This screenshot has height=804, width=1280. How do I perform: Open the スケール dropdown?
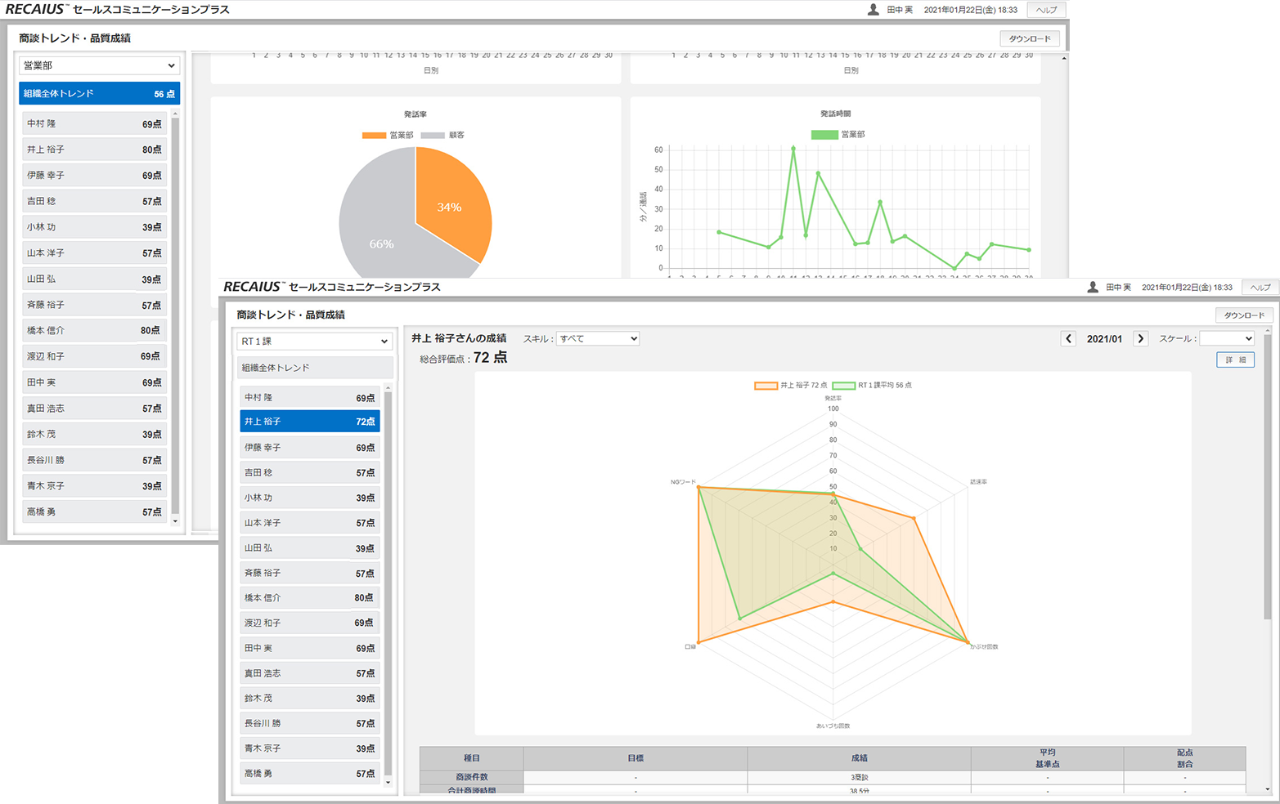pos(1227,339)
